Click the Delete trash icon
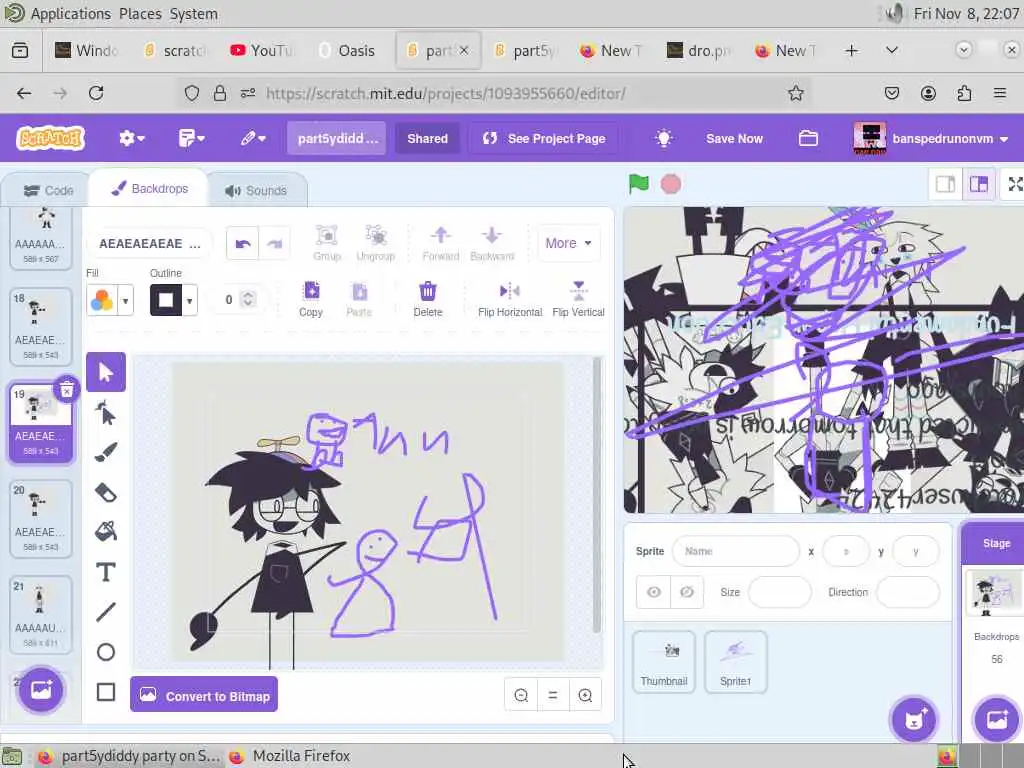The width and height of the screenshot is (1024, 768). 428,299
